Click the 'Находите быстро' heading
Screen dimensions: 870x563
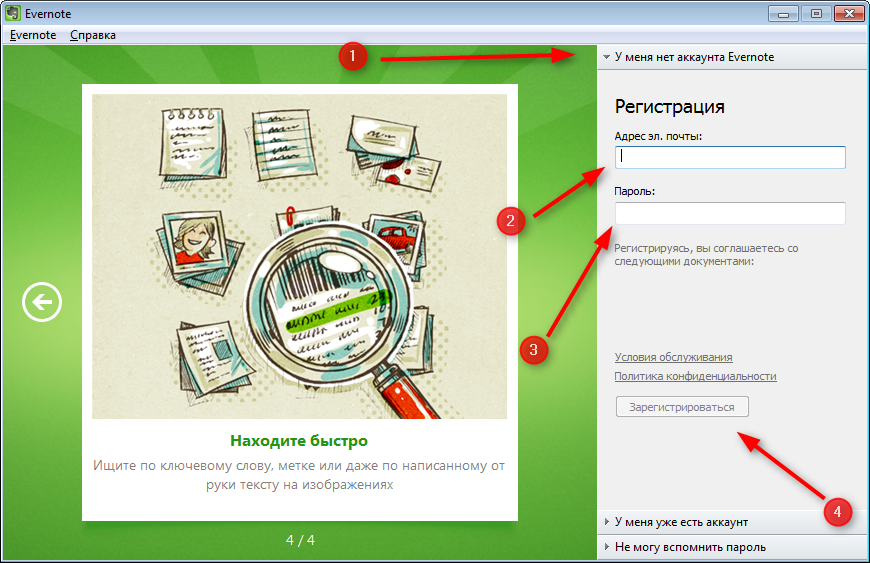pos(299,441)
